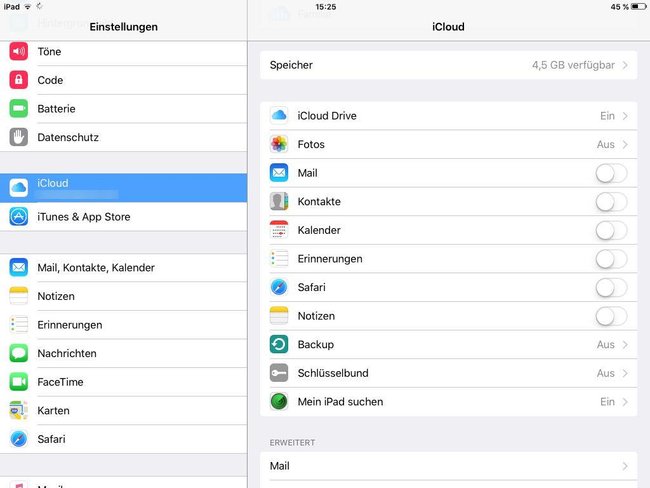Viewport: 650px width, 488px height.
Task: Tap the Notizen icon in iCloud list
Action: pyautogui.click(x=279, y=316)
